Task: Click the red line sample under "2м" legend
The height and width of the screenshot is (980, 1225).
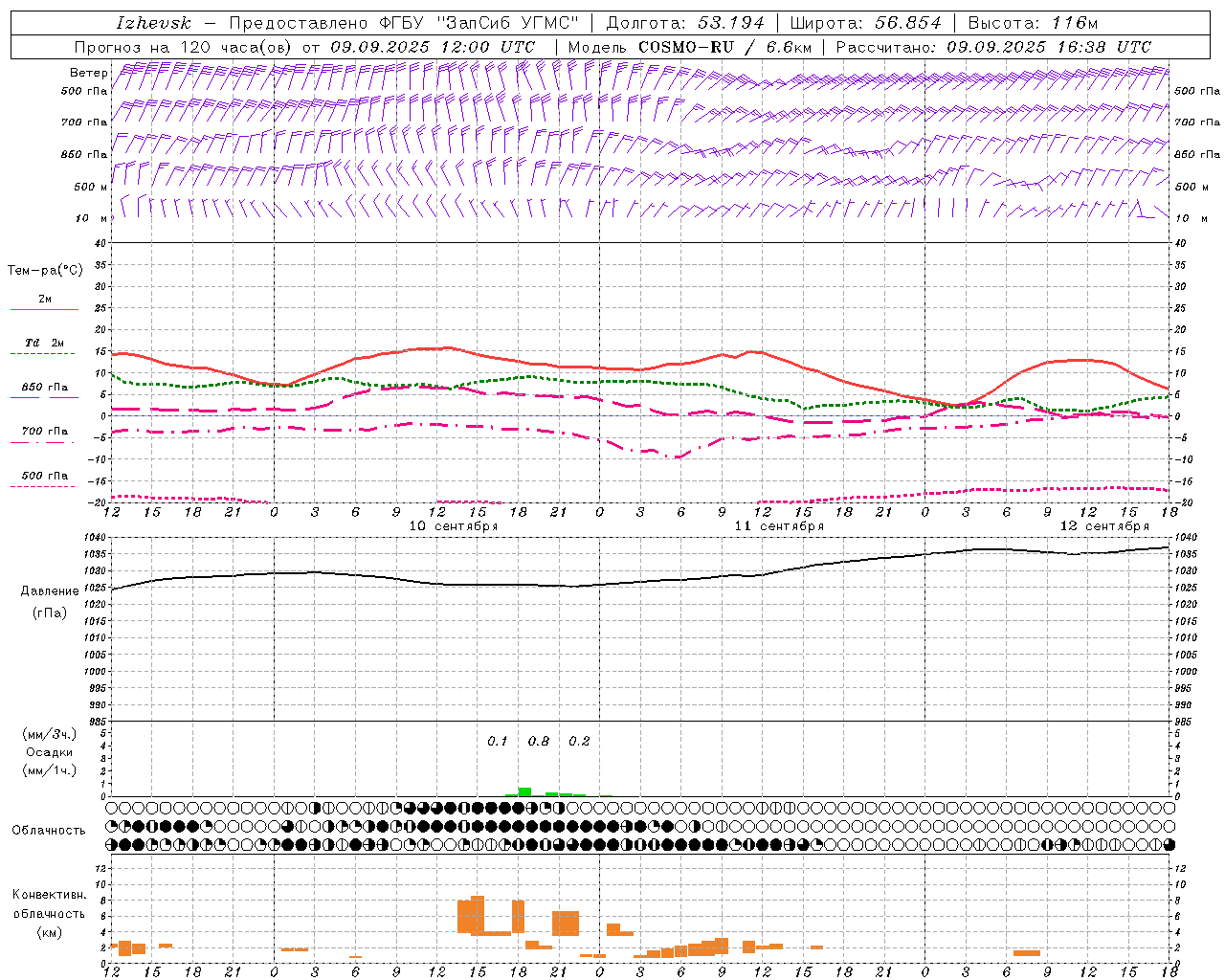Action: (44, 310)
